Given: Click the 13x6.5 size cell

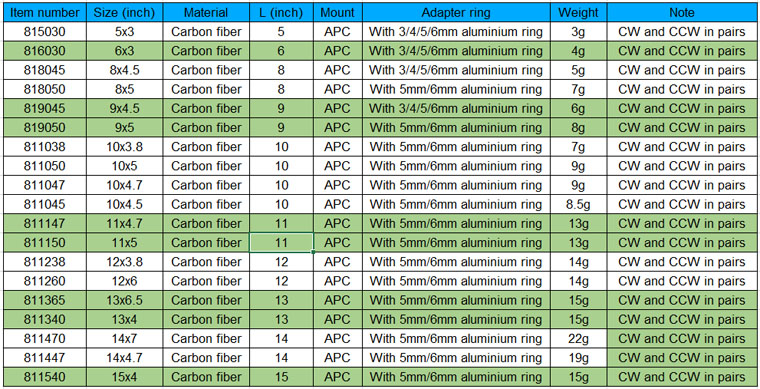Looking at the screenshot, I should 125,300.
